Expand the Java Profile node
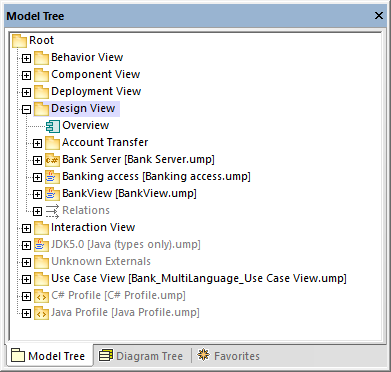 pos(26,314)
